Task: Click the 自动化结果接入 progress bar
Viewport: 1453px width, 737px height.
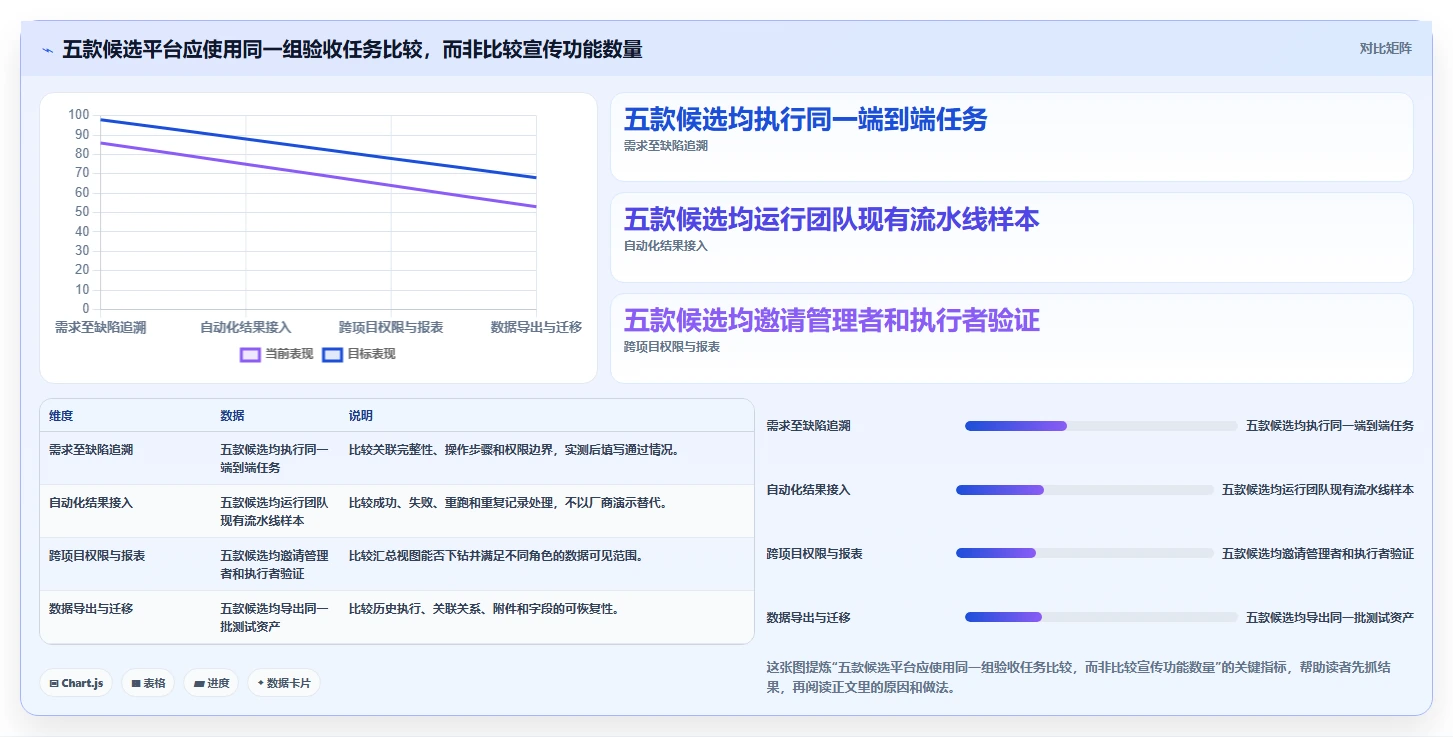Action: 1085,490
